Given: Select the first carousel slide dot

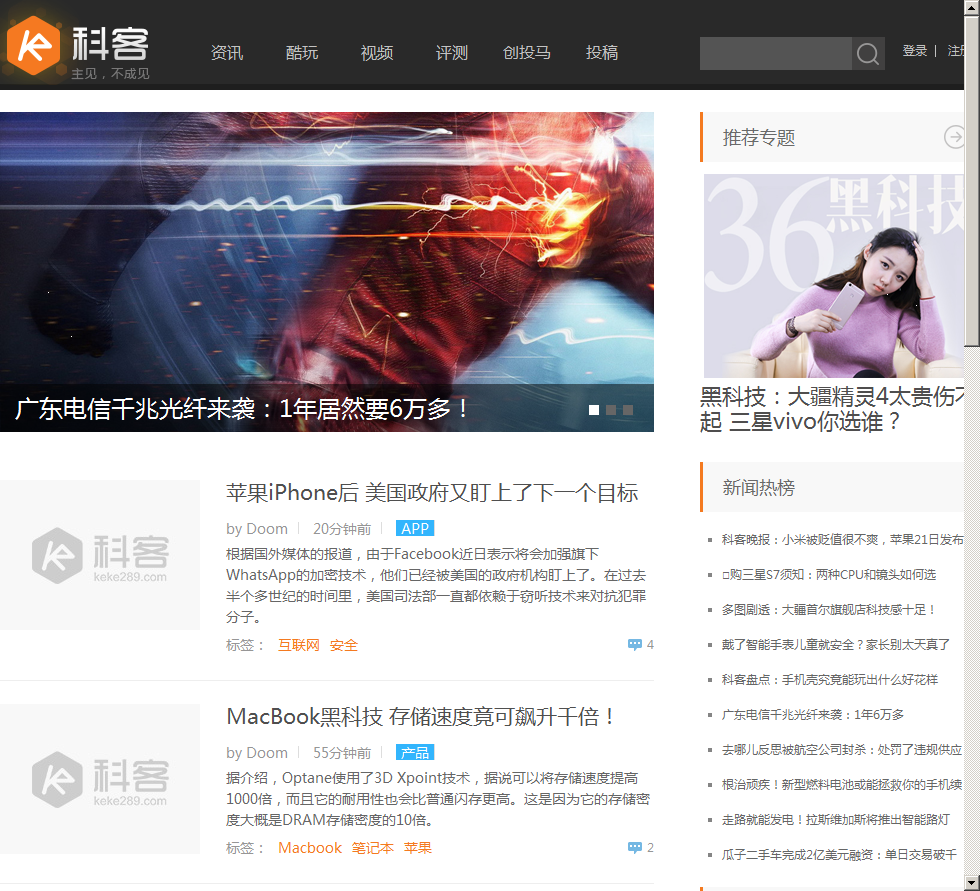Looking at the screenshot, I should tap(594, 410).
